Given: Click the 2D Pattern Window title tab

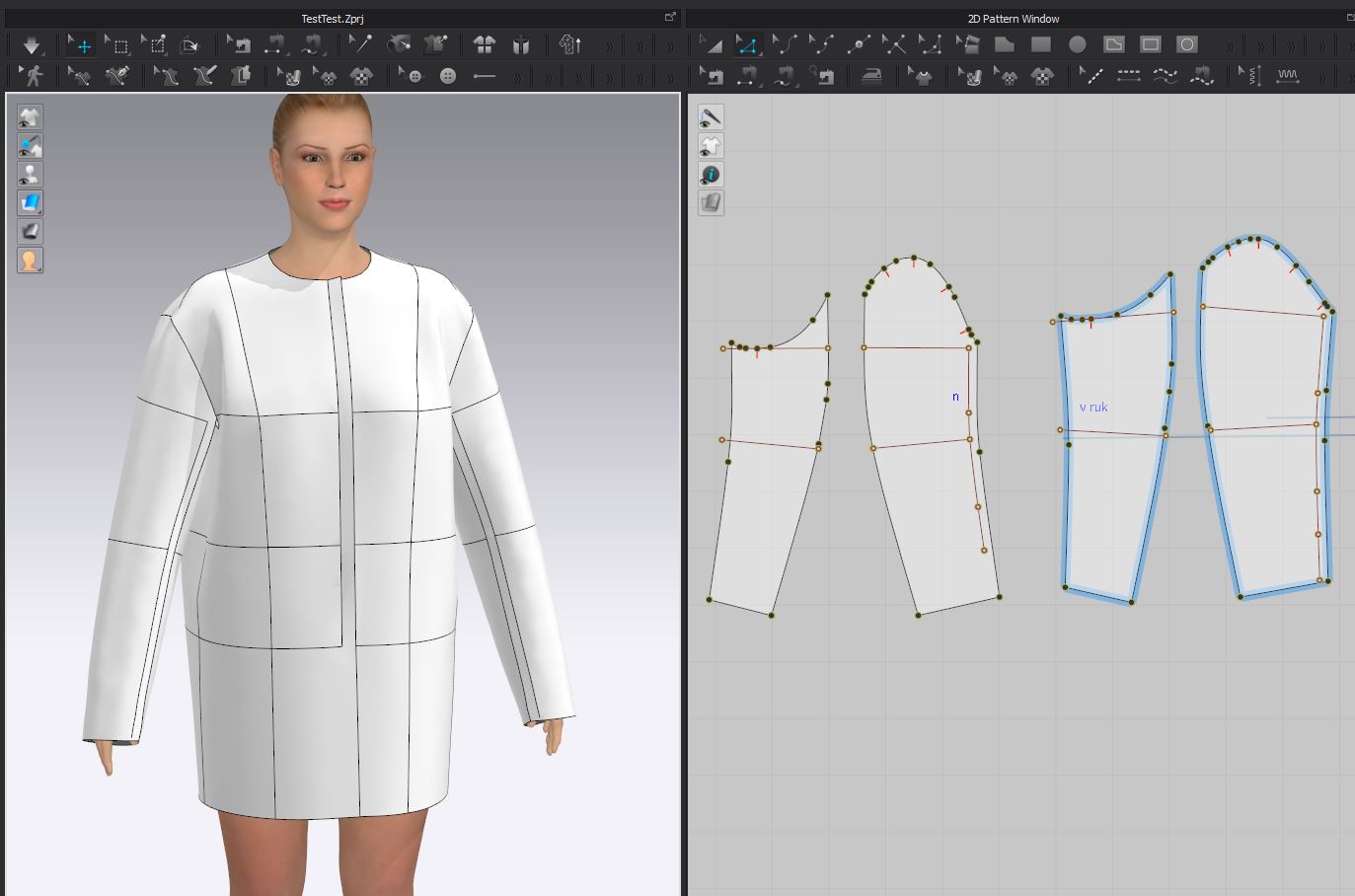Looking at the screenshot, I should click(x=1013, y=19).
